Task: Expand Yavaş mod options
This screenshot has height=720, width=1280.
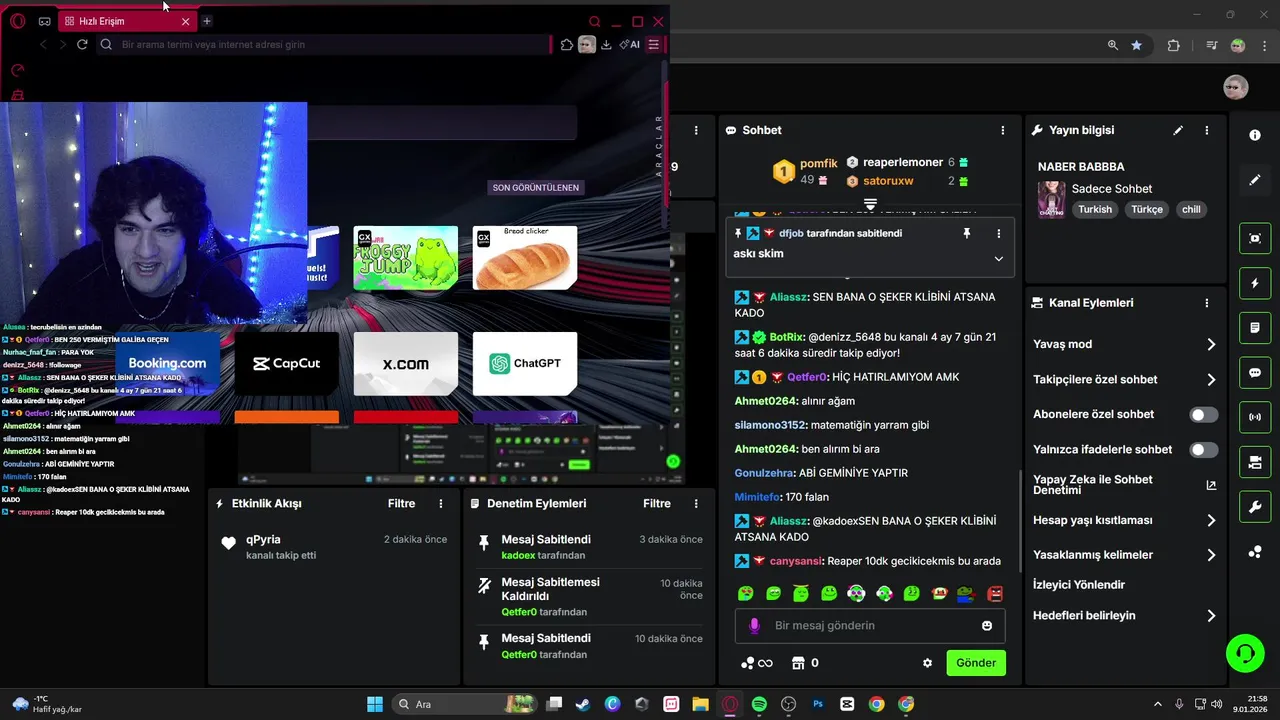Action: (x=1211, y=344)
